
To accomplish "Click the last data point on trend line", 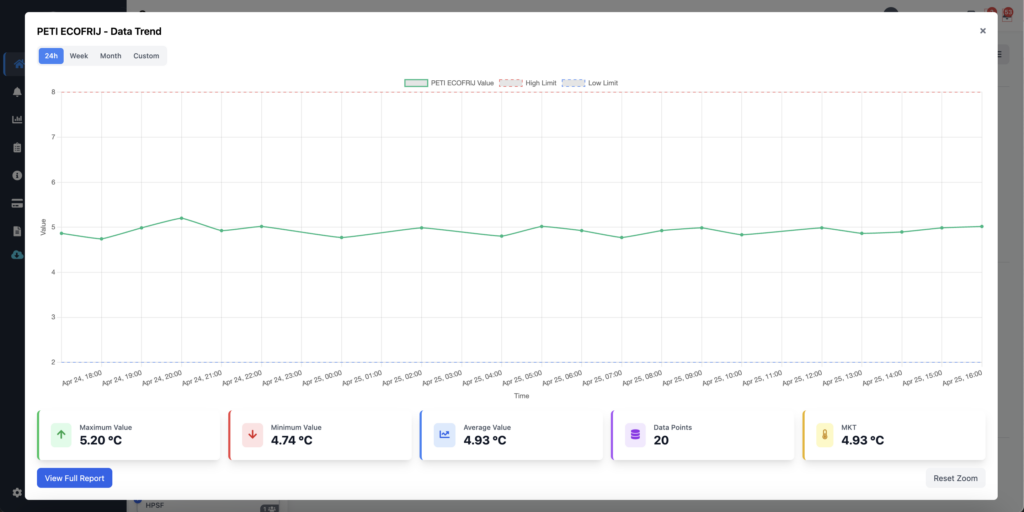I will tap(981, 226).
